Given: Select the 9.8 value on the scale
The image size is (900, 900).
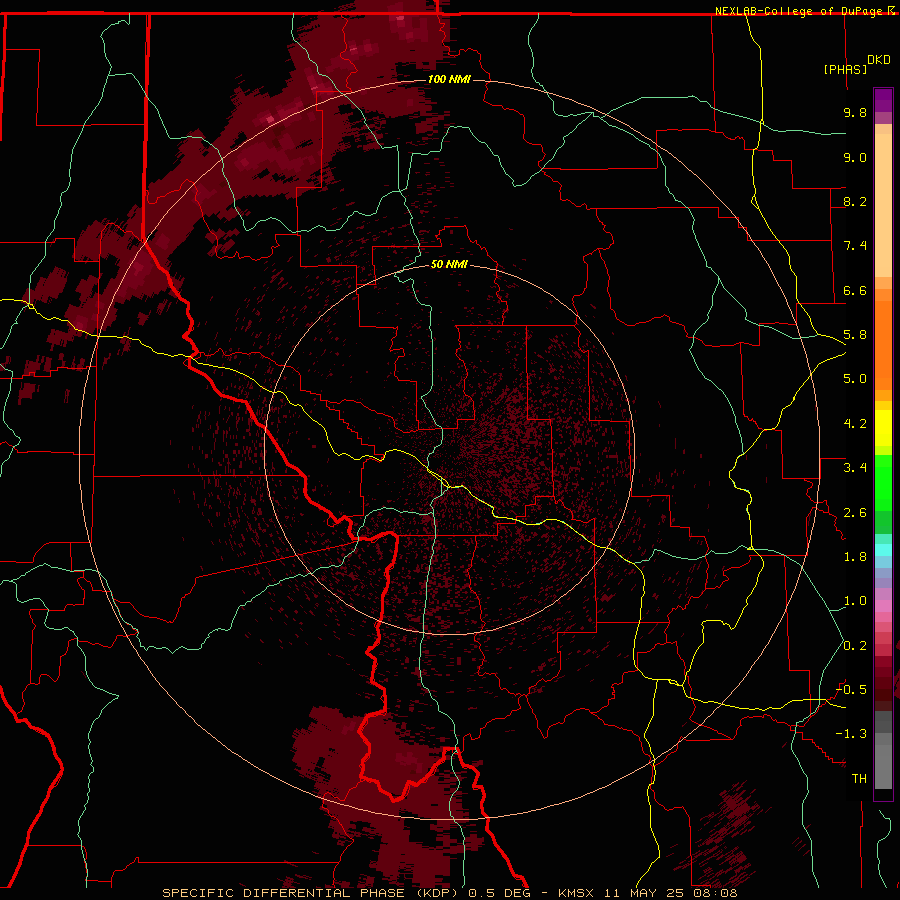Looking at the screenshot, I should tap(855, 112).
